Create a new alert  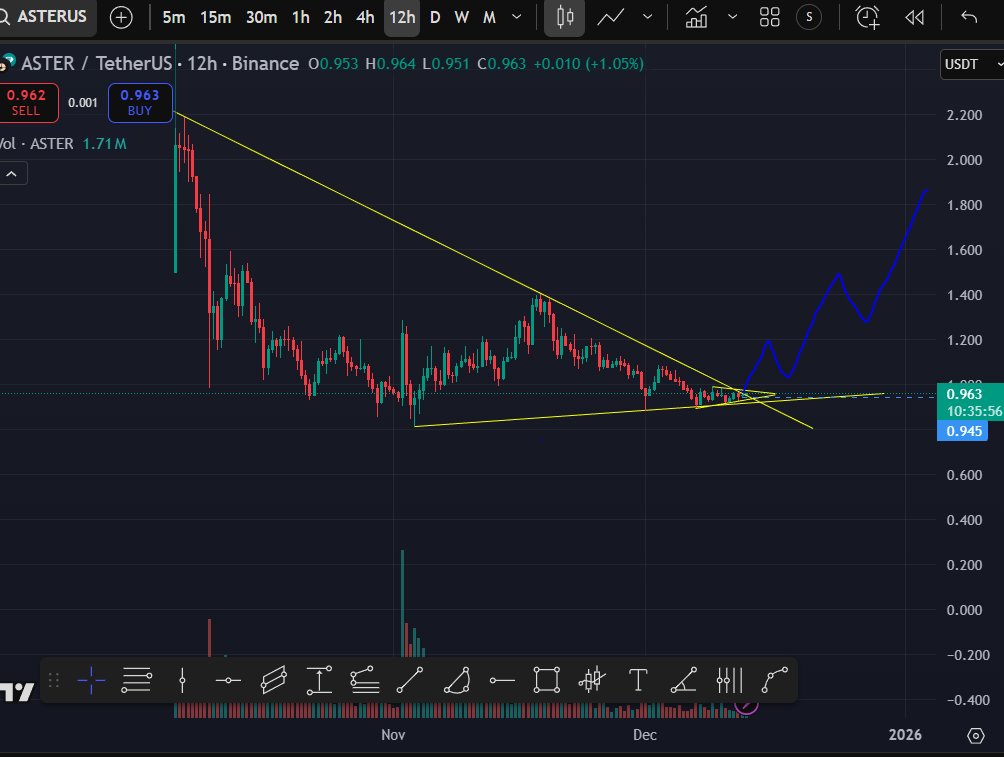(866, 17)
